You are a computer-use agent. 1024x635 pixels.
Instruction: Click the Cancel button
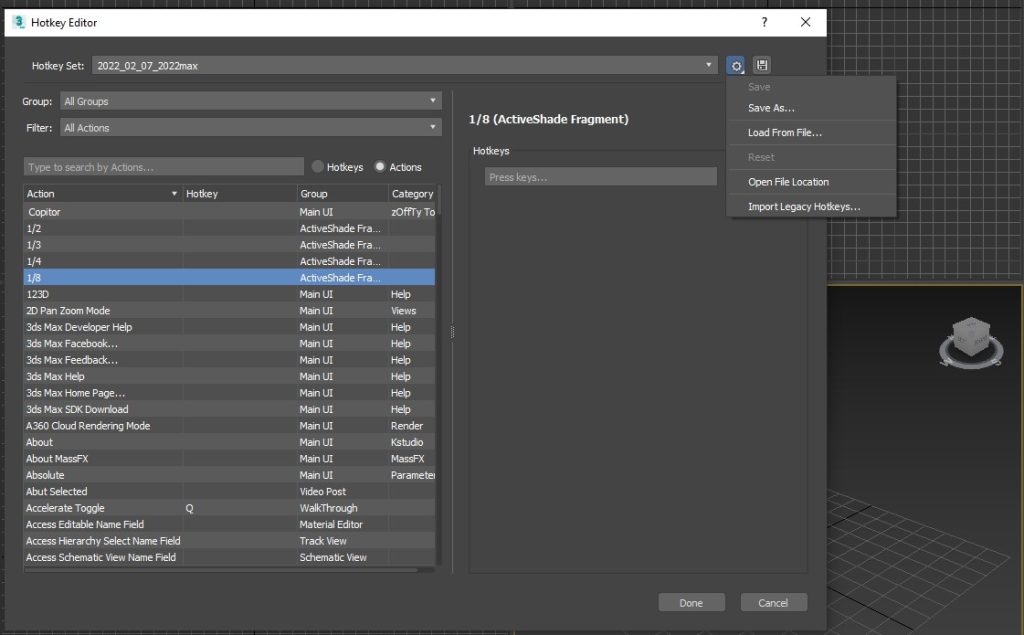773,602
